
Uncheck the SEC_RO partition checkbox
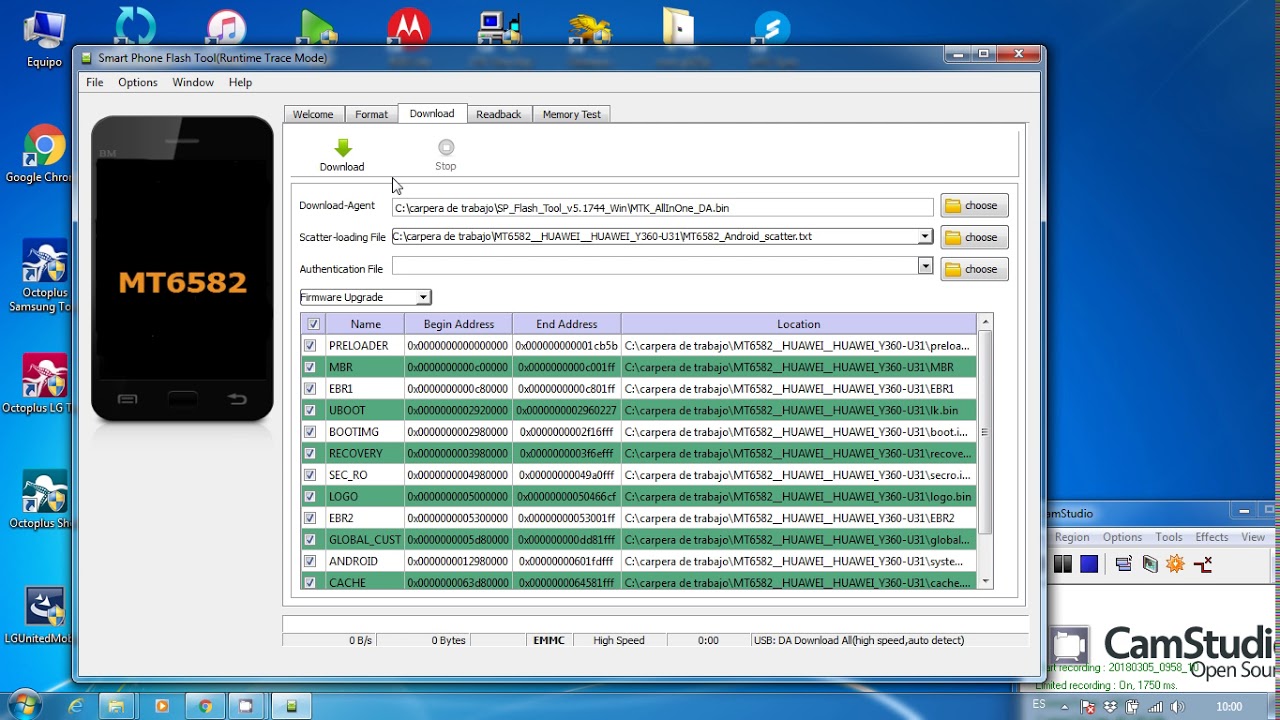(310, 475)
